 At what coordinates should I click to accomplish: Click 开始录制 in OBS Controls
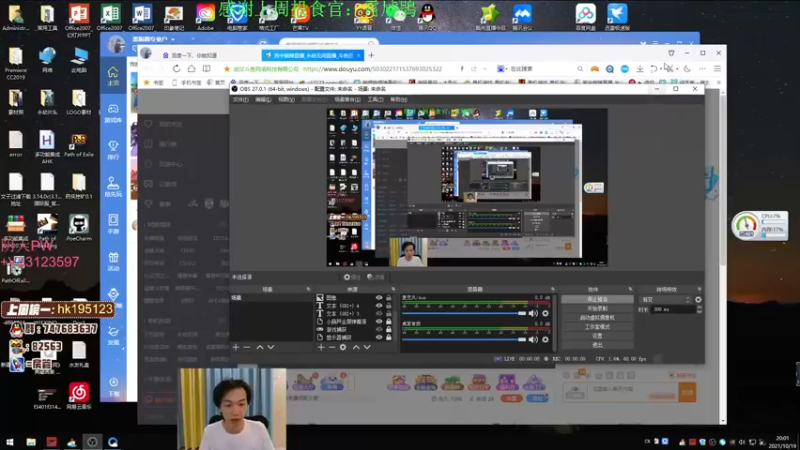tap(597, 309)
